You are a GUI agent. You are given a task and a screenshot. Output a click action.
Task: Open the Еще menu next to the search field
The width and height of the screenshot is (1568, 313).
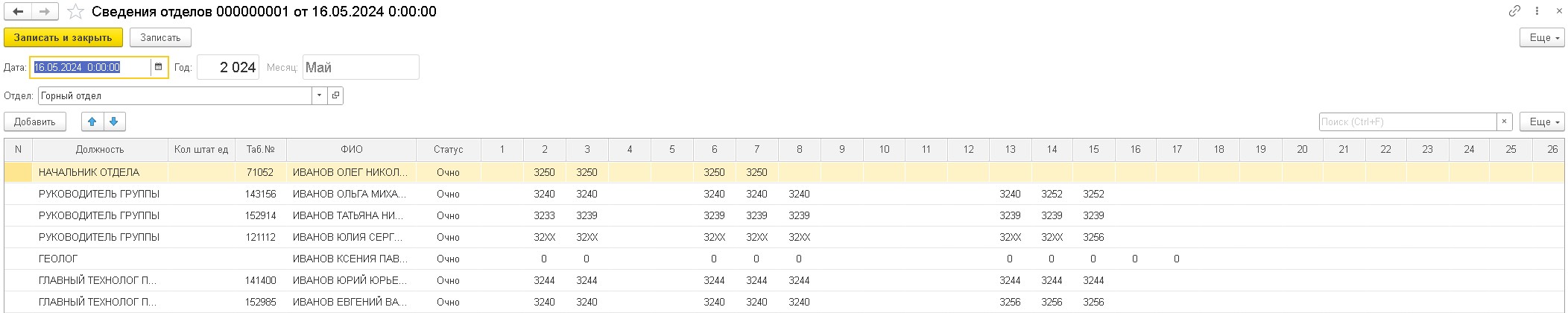(1540, 121)
